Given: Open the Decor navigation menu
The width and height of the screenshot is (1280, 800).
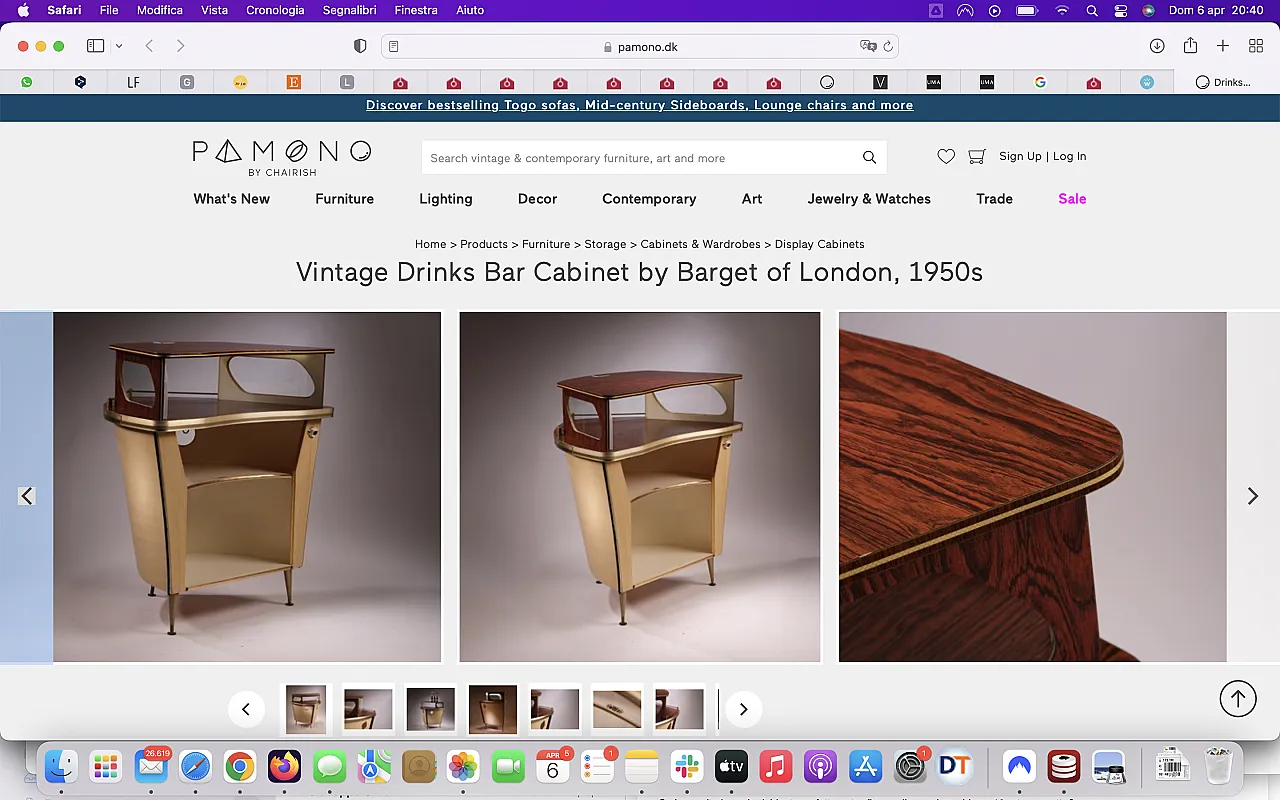Looking at the screenshot, I should (537, 199).
